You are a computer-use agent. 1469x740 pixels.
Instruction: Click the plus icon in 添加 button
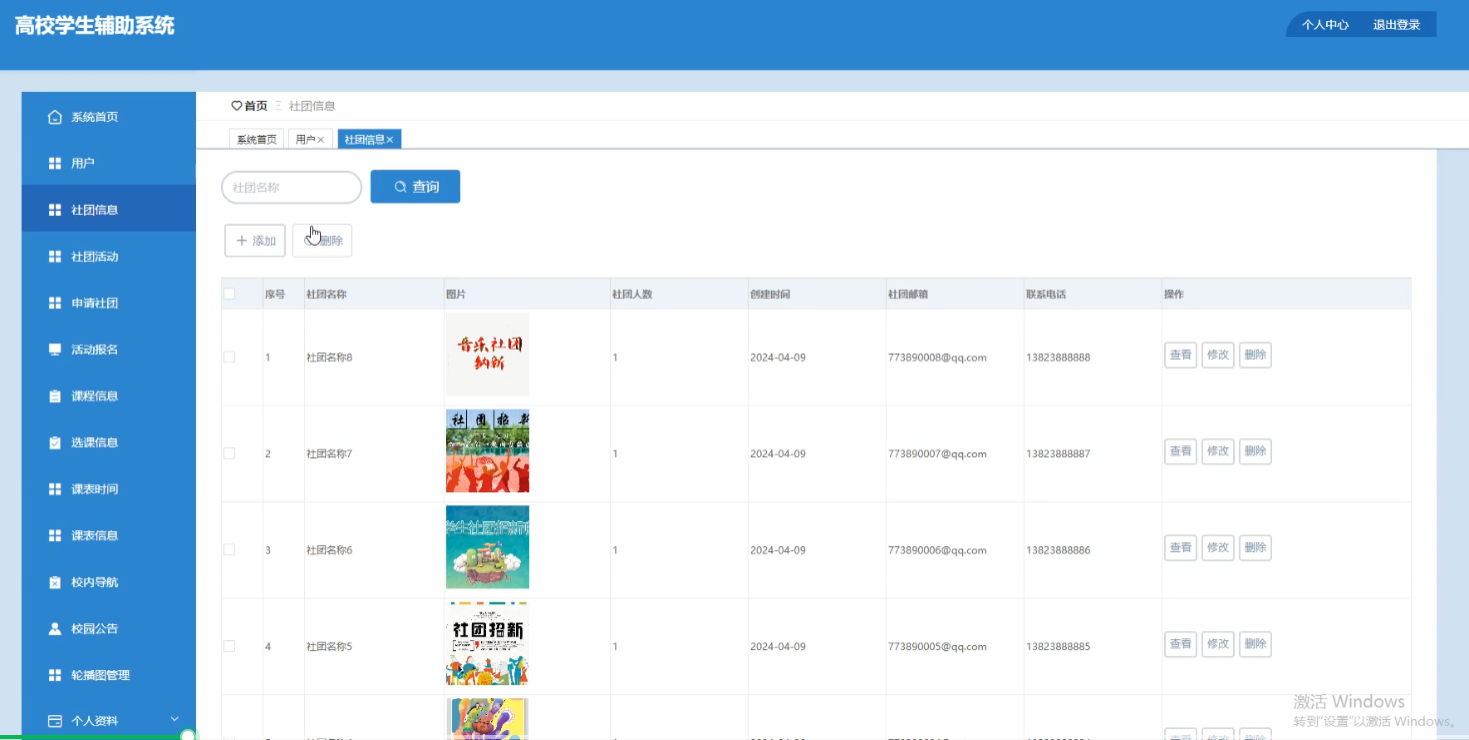click(x=241, y=241)
